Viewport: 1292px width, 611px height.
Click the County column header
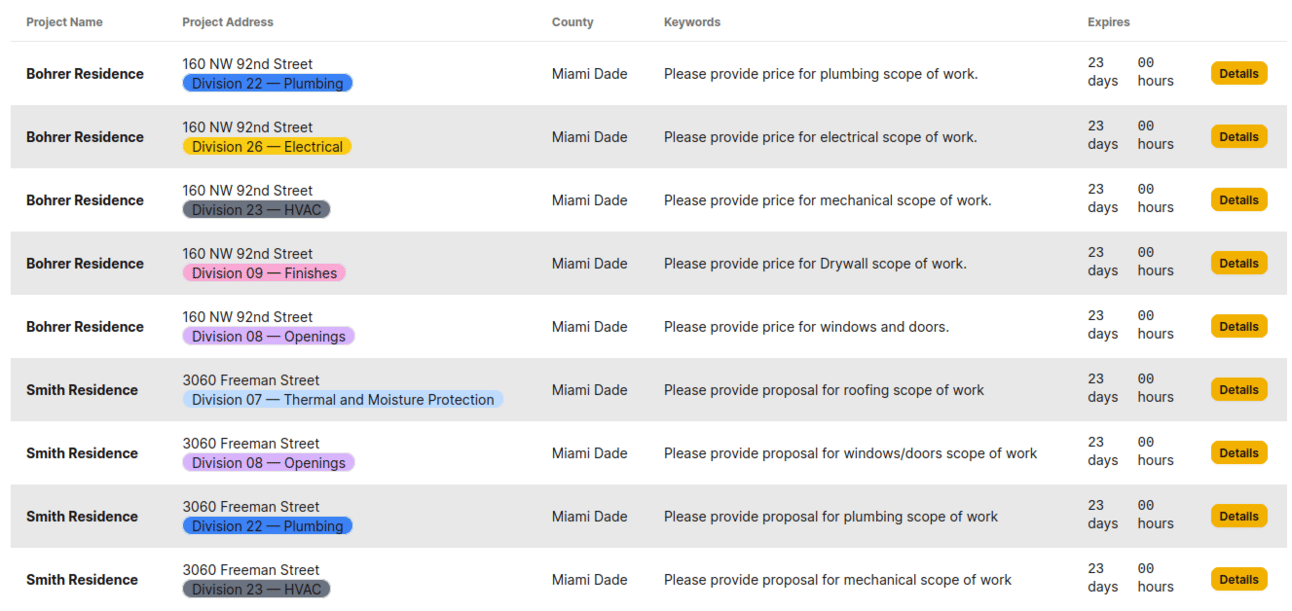coord(572,22)
